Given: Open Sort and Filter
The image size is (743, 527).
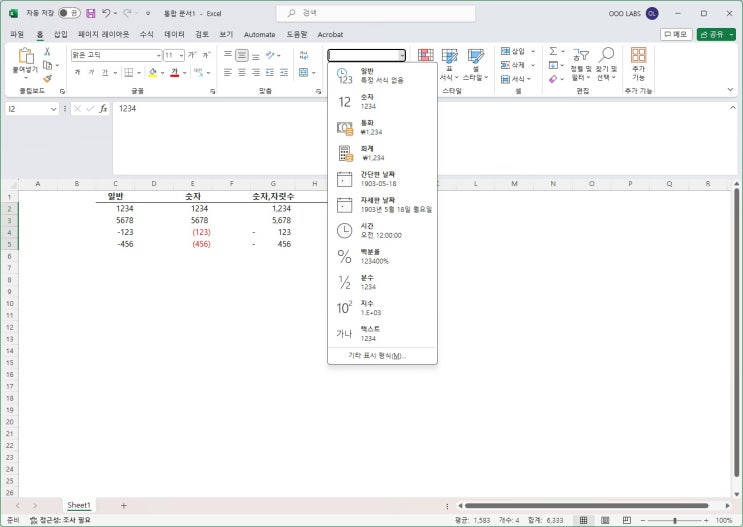Looking at the screenshot, I should (581, 64).
